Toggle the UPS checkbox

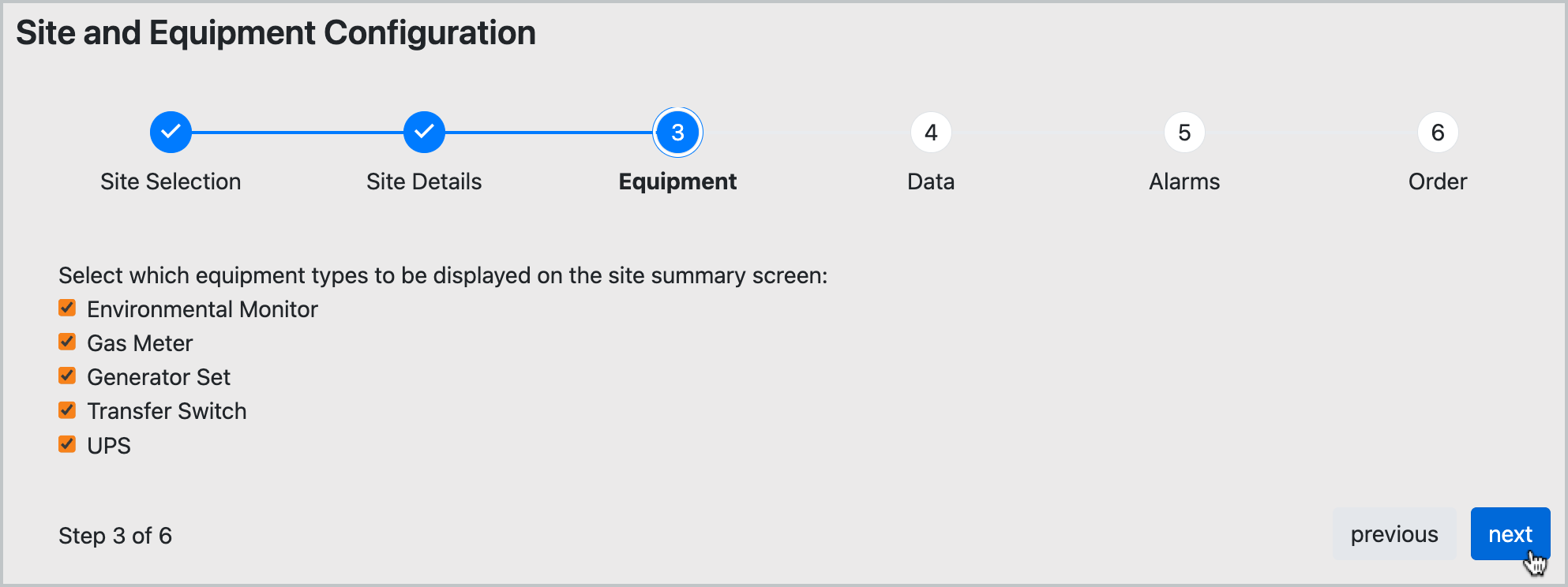(67, 444)
